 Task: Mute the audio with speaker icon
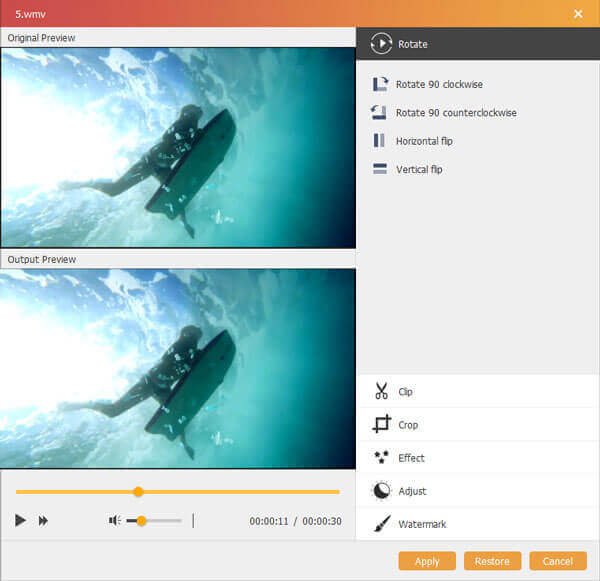(115, 520)
